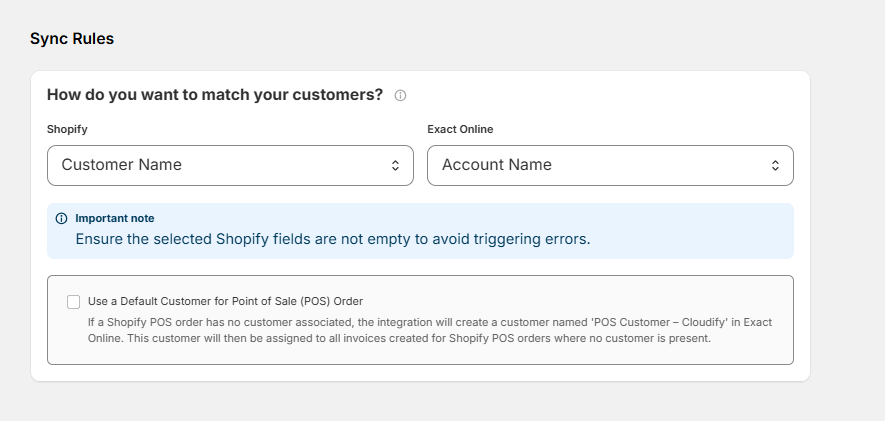
Task: Click the POS Customer – Cloudify description paragraph
Action: tap(430, 330)
